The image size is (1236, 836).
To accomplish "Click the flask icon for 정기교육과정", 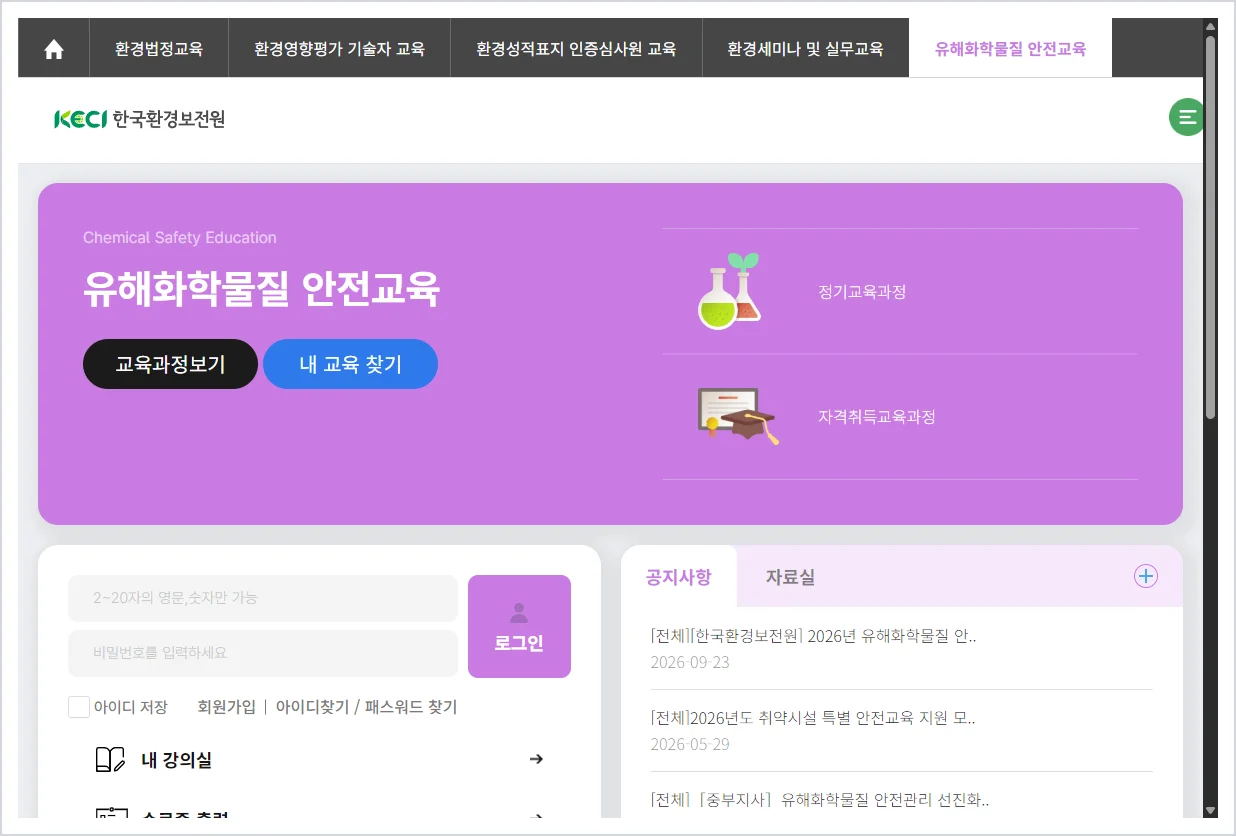I will point(730,291).
